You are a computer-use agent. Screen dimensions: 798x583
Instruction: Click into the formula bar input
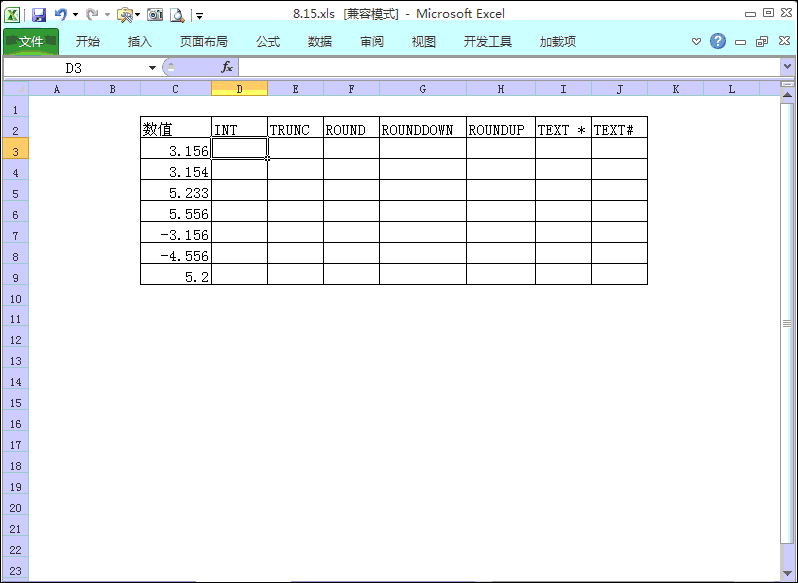click(x=509, y=67)
